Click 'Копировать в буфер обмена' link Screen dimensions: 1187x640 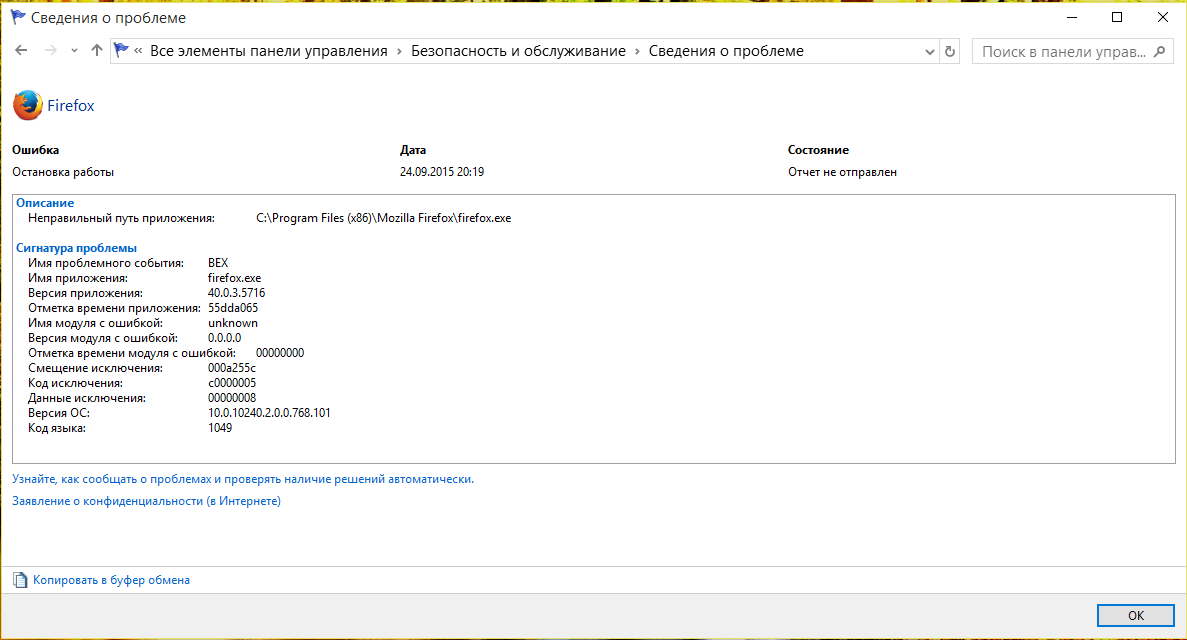[x=111, y=579]
